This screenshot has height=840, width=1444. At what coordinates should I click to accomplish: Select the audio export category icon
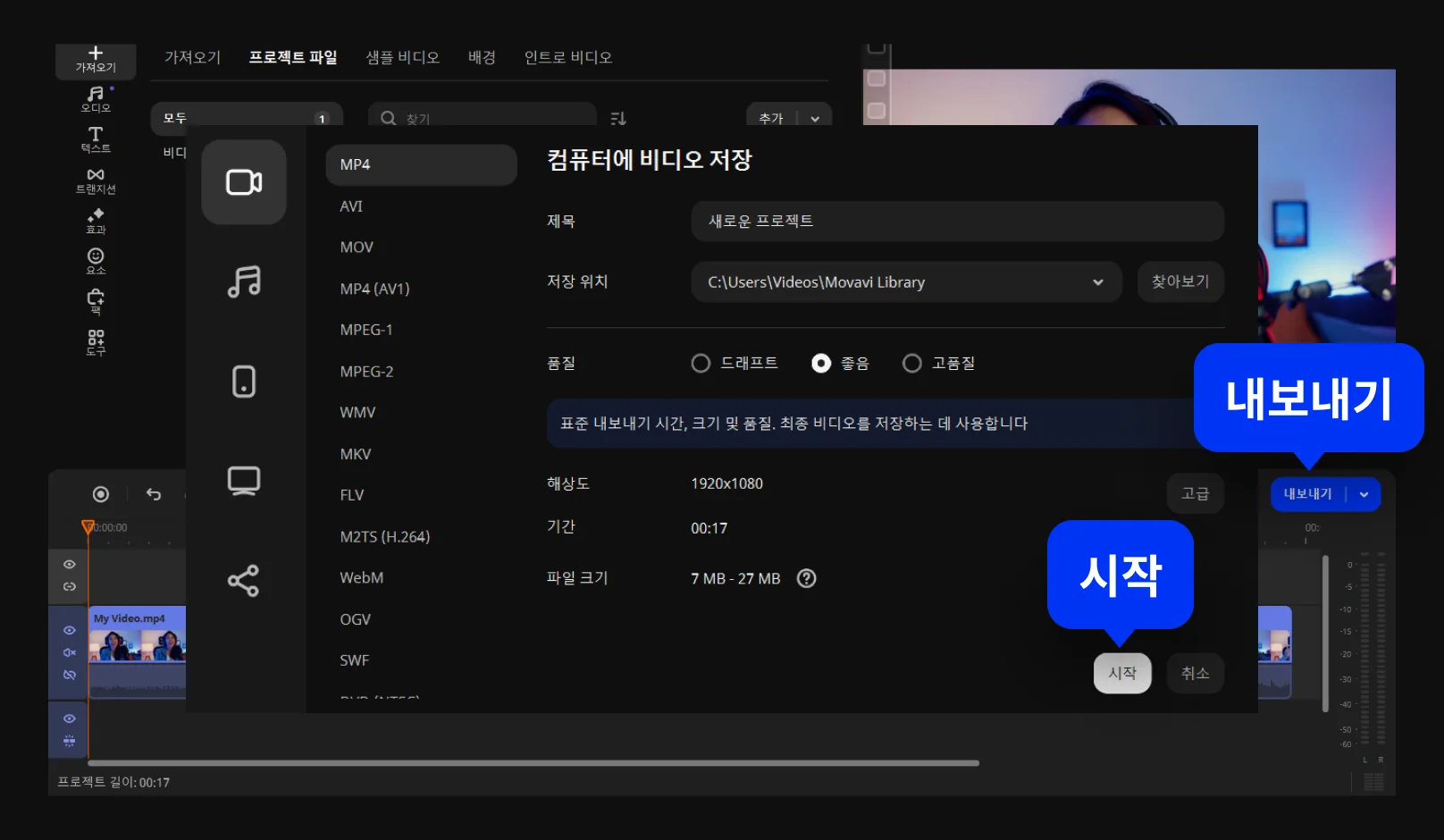pyautogui.click(x=244, y=282)
